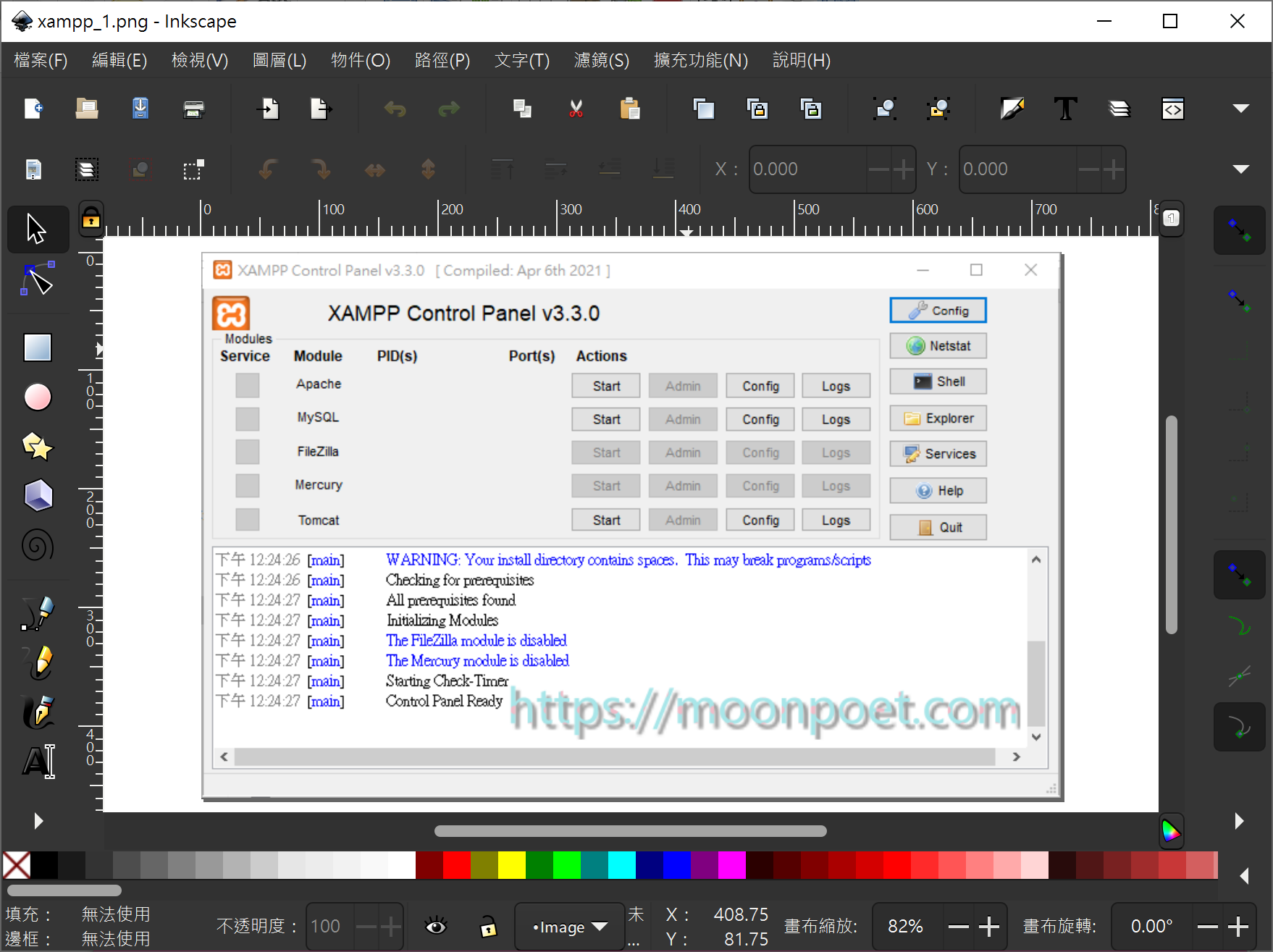Increase canvas zoom with plus button
Screen dimensions: 1273x952
click(989, 927)
